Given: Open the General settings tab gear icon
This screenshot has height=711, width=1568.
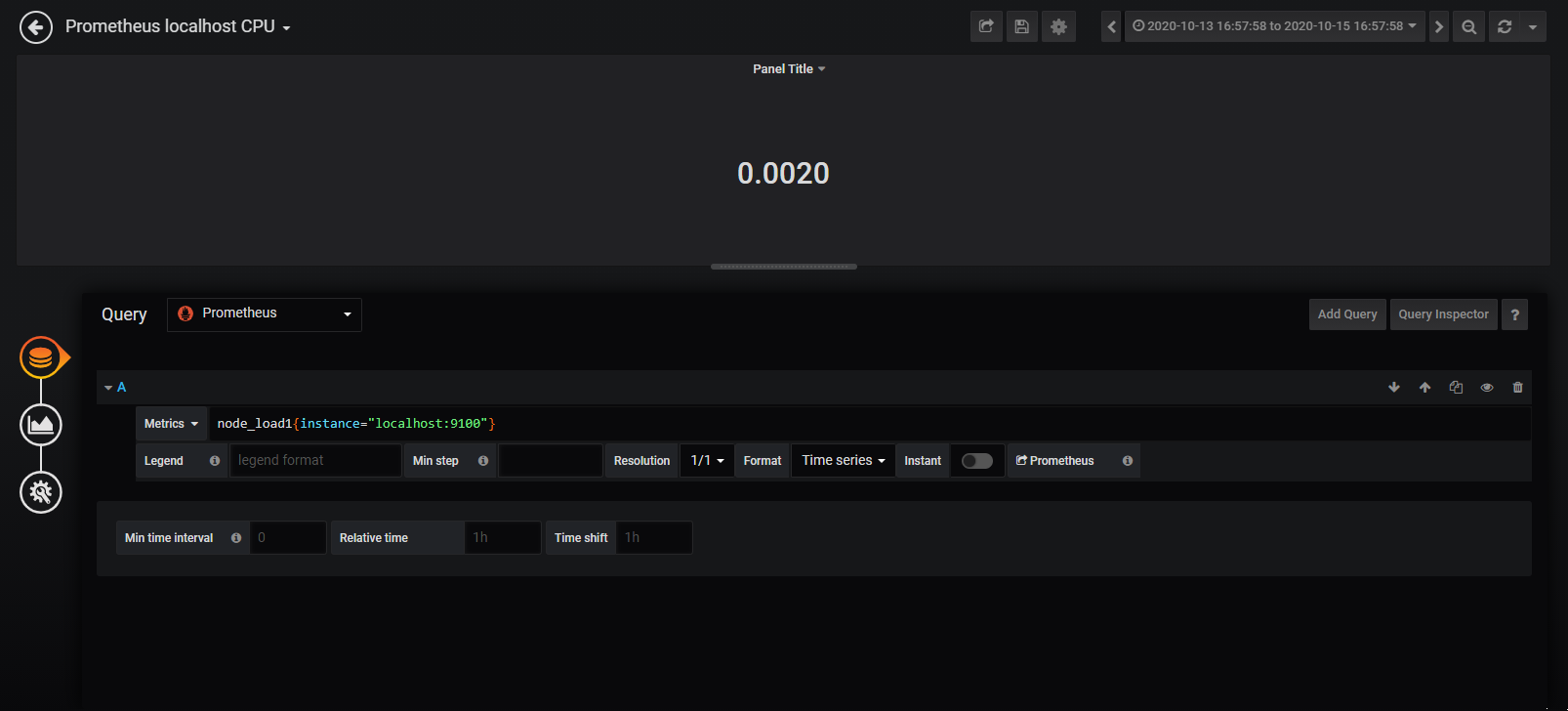Looking at the screenshot, I should coord(41,492).
